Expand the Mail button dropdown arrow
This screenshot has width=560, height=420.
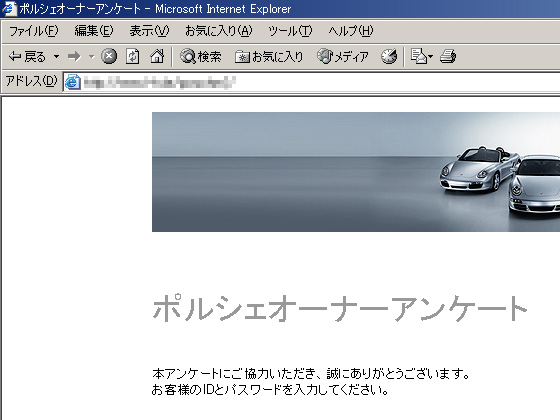point(431,56)
